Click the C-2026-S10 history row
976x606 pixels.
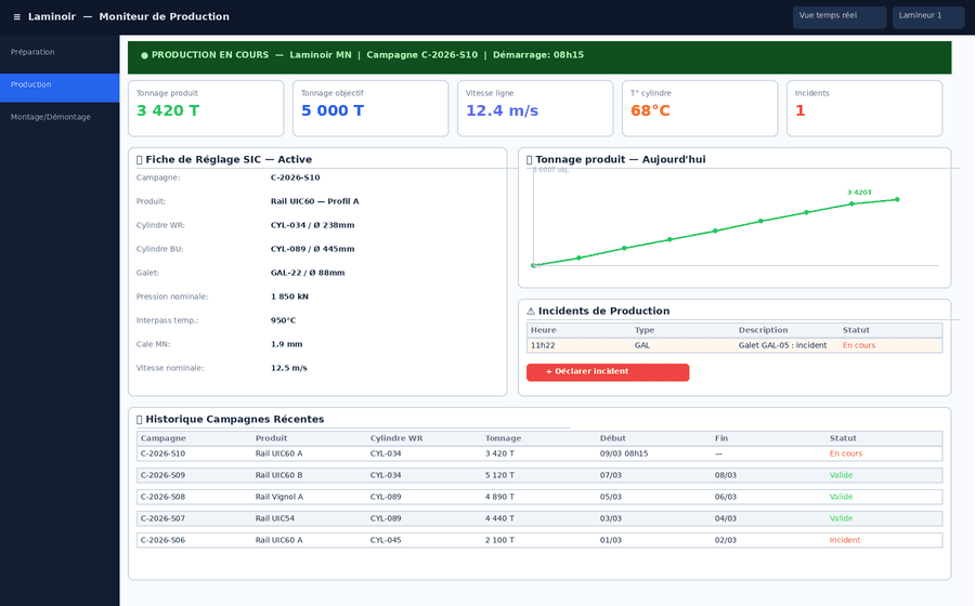539,454
